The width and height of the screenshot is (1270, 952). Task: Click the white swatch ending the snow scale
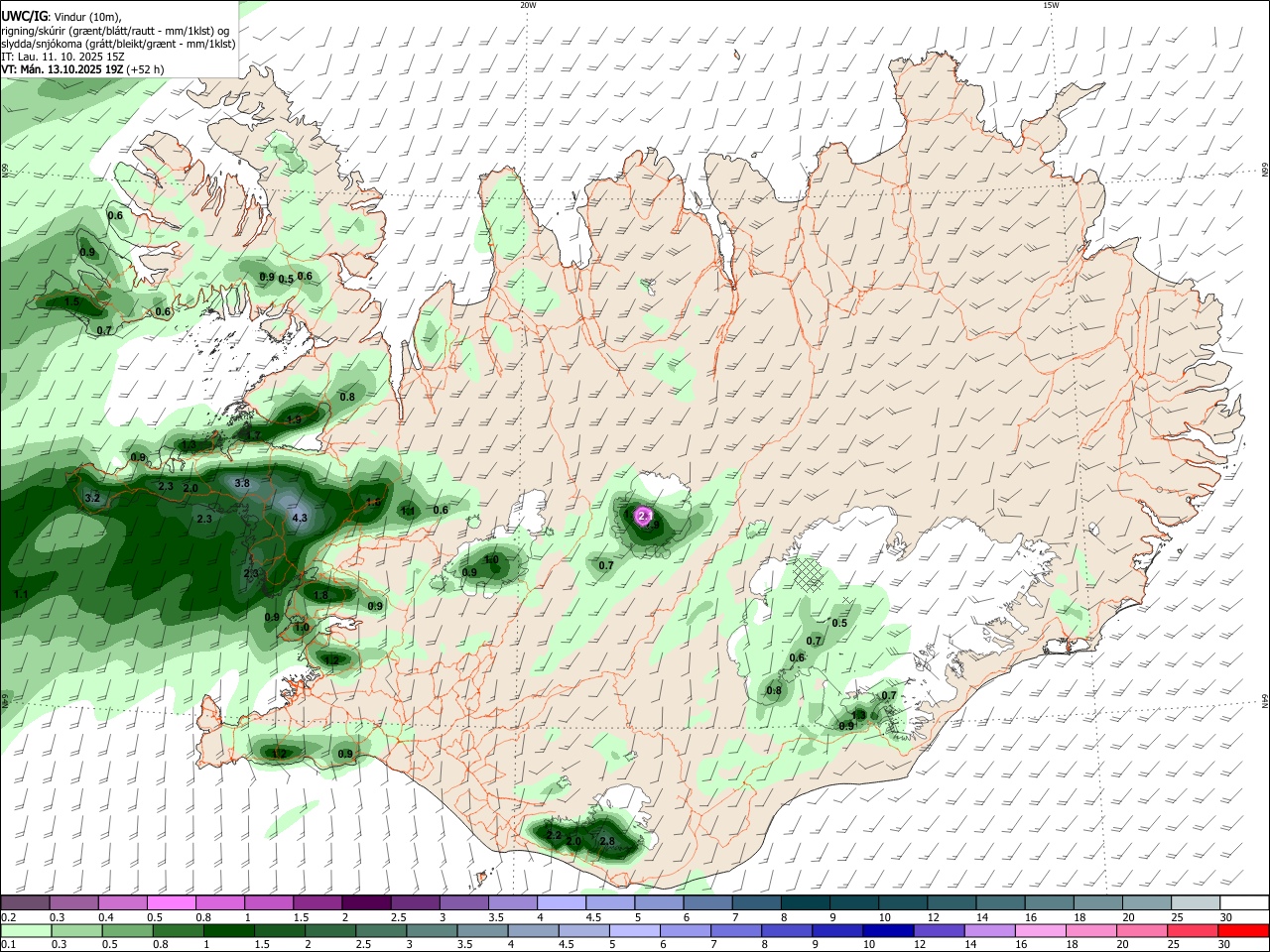coord(1244,902)
